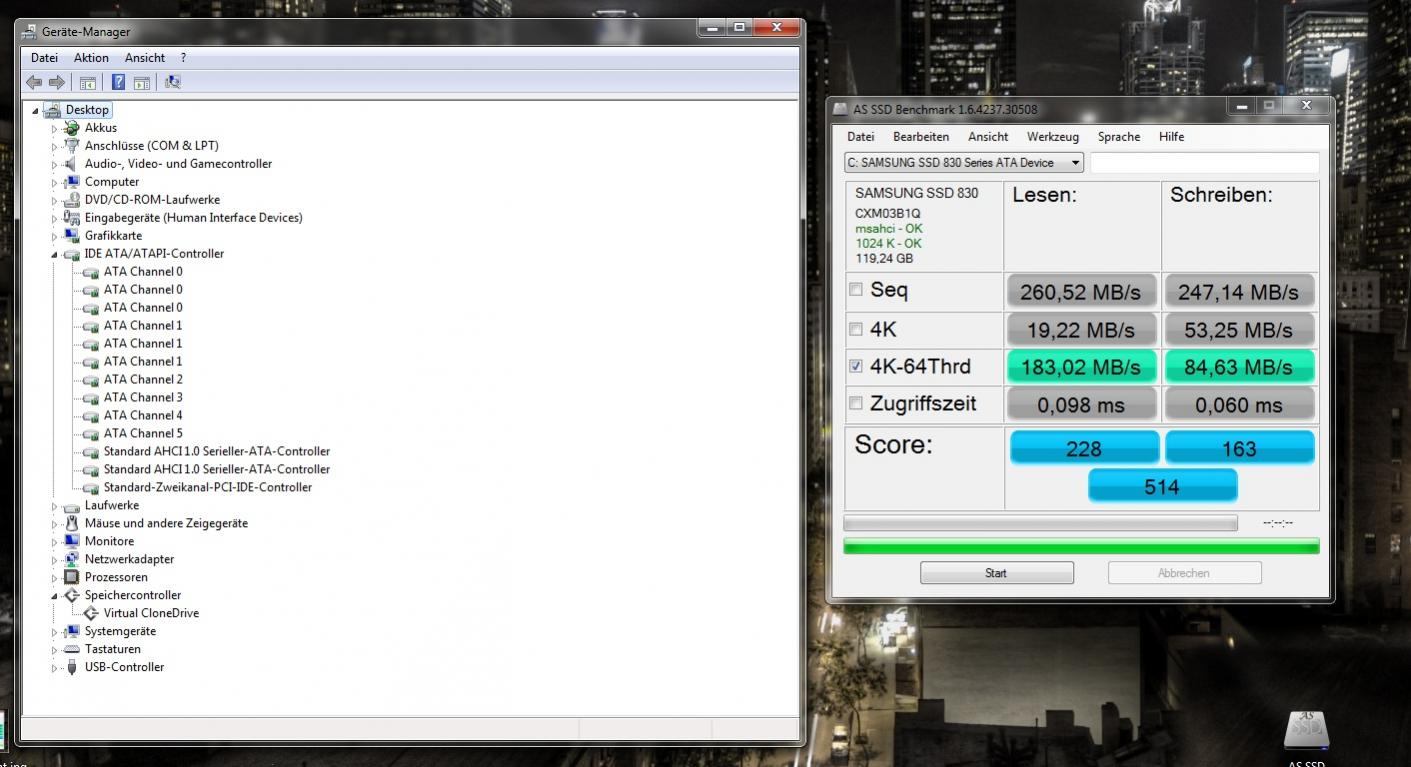This screenshot has height=767, width=1411.
Task: Click the Forward arrow in Geräte-Manager toolbar
Action: pyautogui.click(x=57, y=82)
